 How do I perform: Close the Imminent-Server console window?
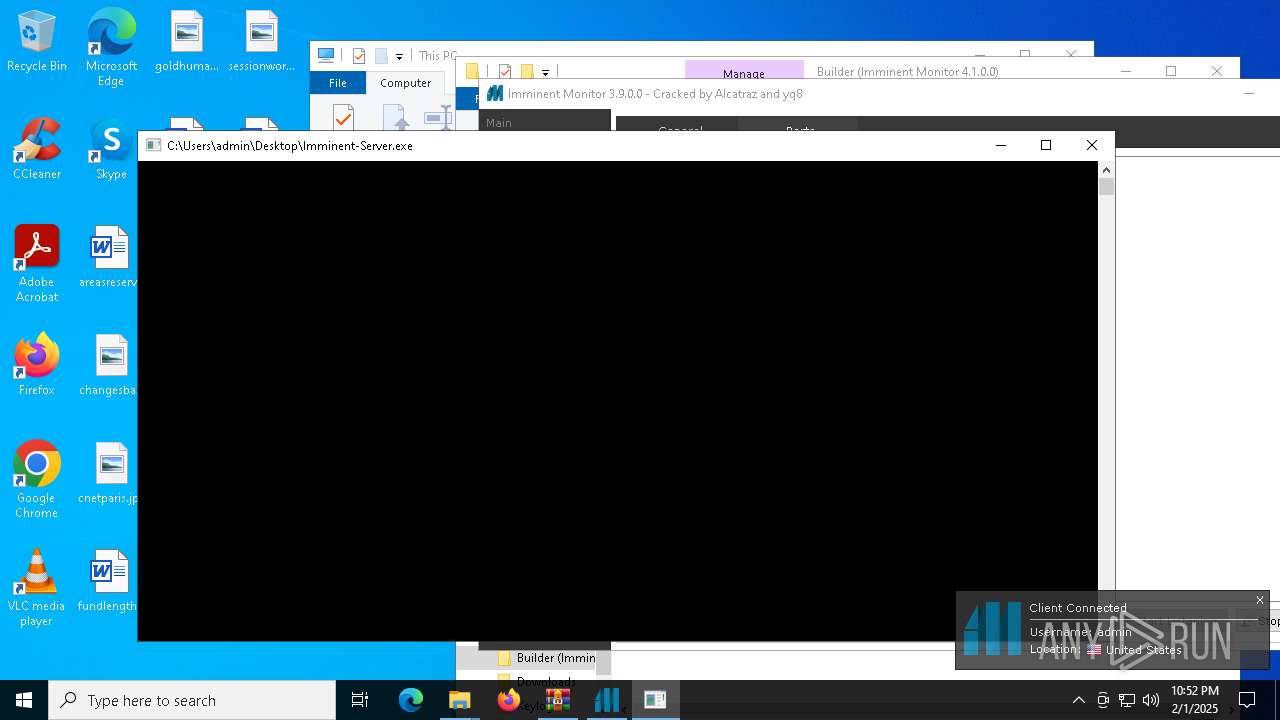pyautogui.click(x=1092, y=145)
